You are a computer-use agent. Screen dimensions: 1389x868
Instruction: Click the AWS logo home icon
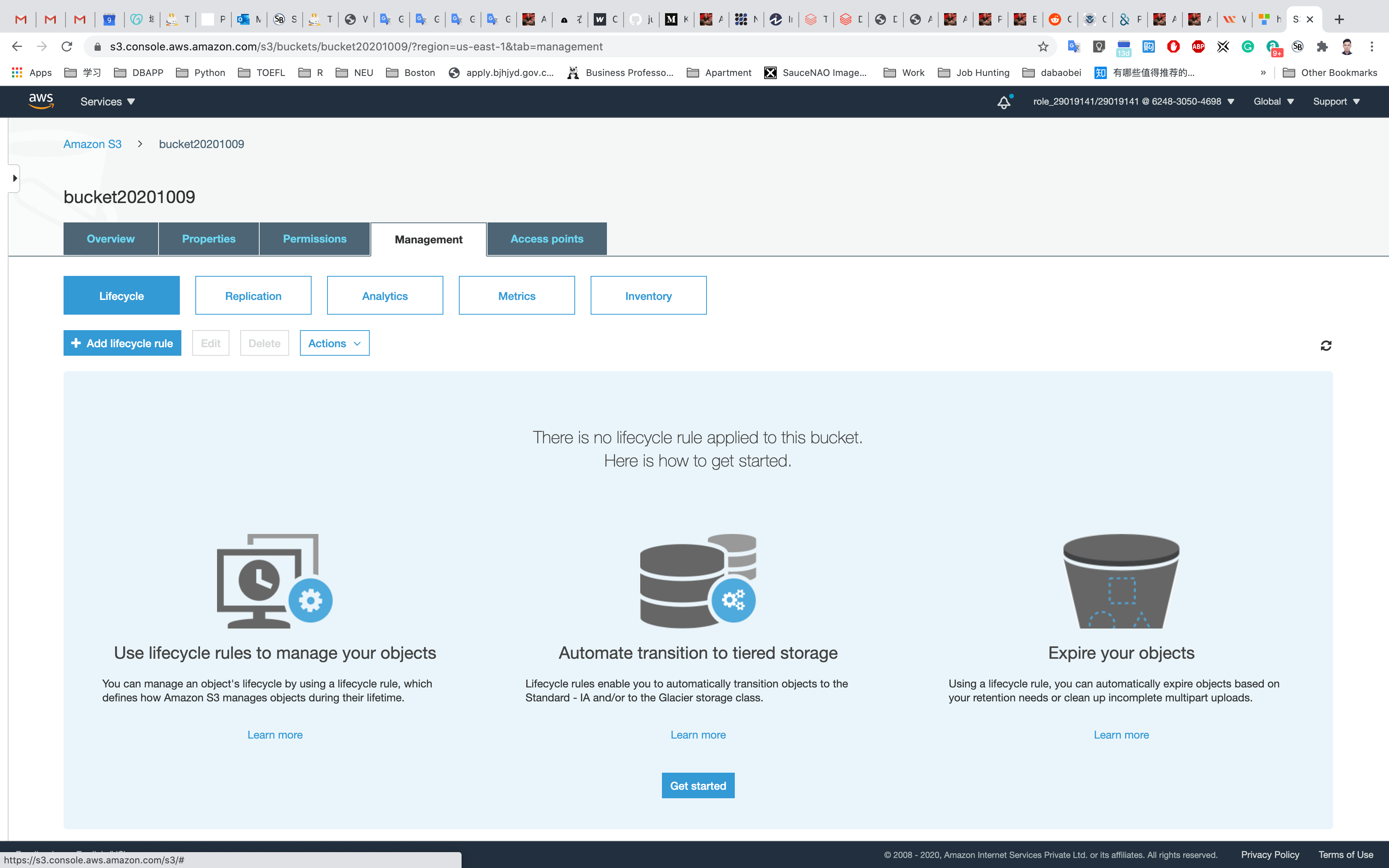coord(41,101)
